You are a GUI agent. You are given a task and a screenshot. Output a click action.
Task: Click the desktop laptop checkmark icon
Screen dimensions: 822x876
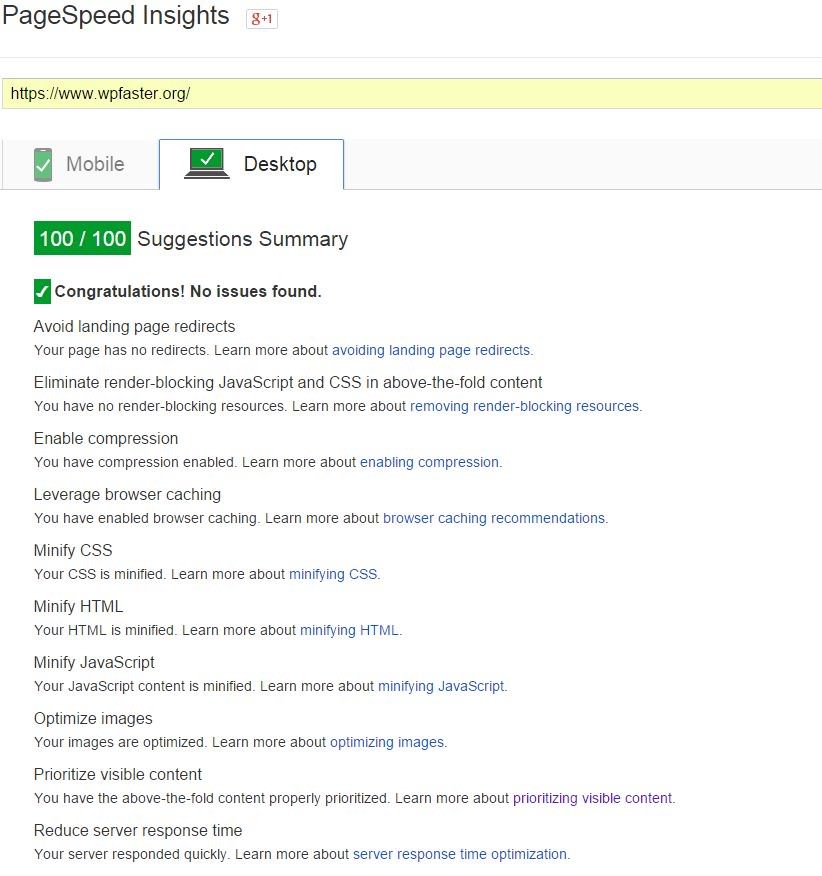point(207,163)
